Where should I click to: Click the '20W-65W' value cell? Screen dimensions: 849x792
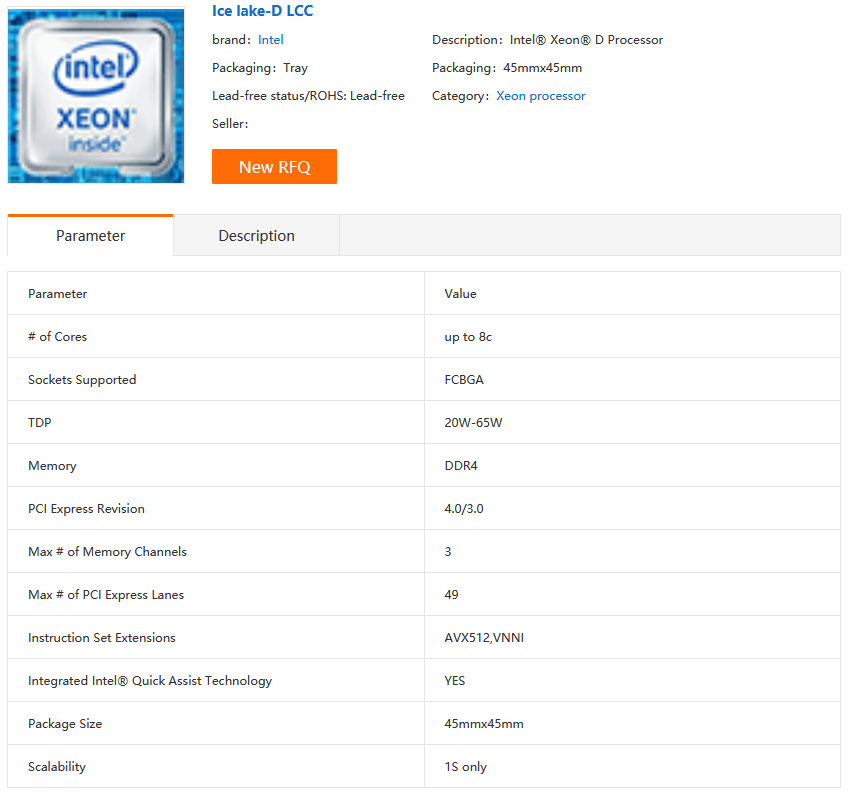tap(632, 423)
